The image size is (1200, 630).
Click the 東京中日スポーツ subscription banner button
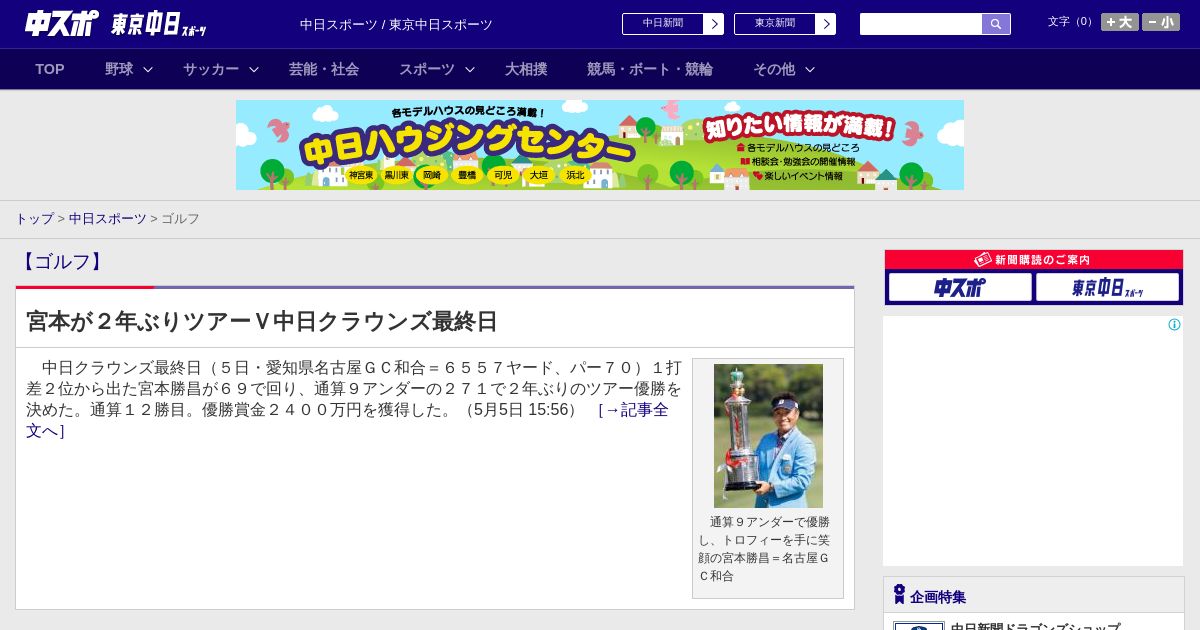coord(1107,287)
